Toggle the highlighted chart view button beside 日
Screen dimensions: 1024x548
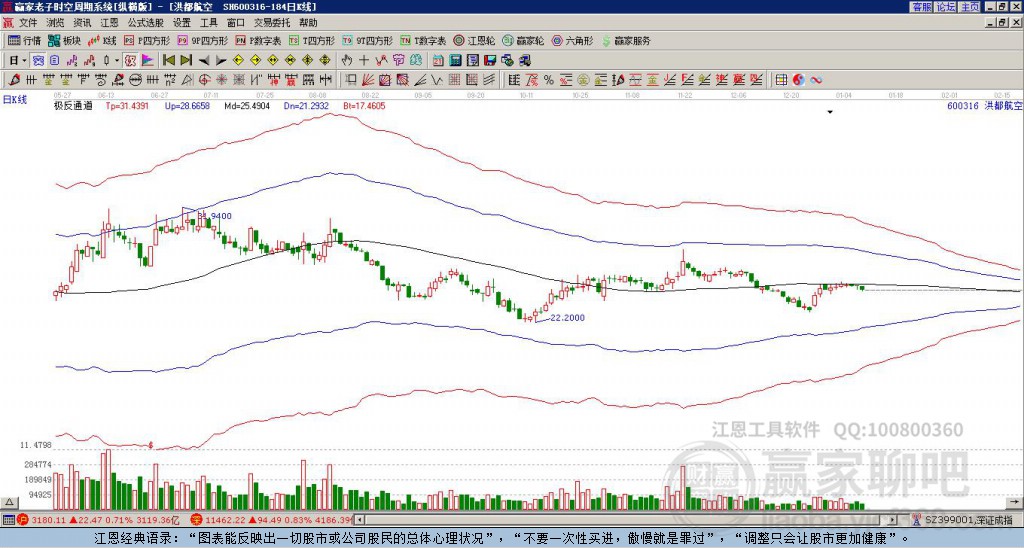(39, 60)
